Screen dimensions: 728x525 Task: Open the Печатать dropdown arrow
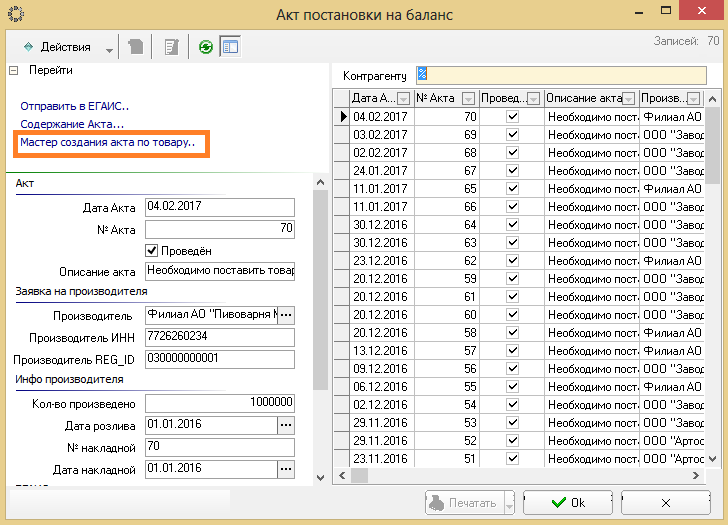pyautogui.click(x=510, y=503)
